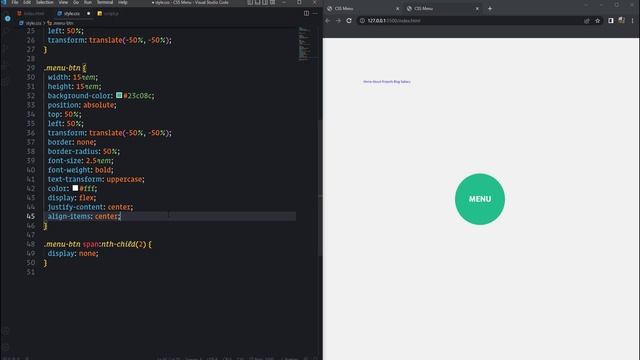Open the Accounts icon in activity bar
640x360 pixels.
click(6, 331)
